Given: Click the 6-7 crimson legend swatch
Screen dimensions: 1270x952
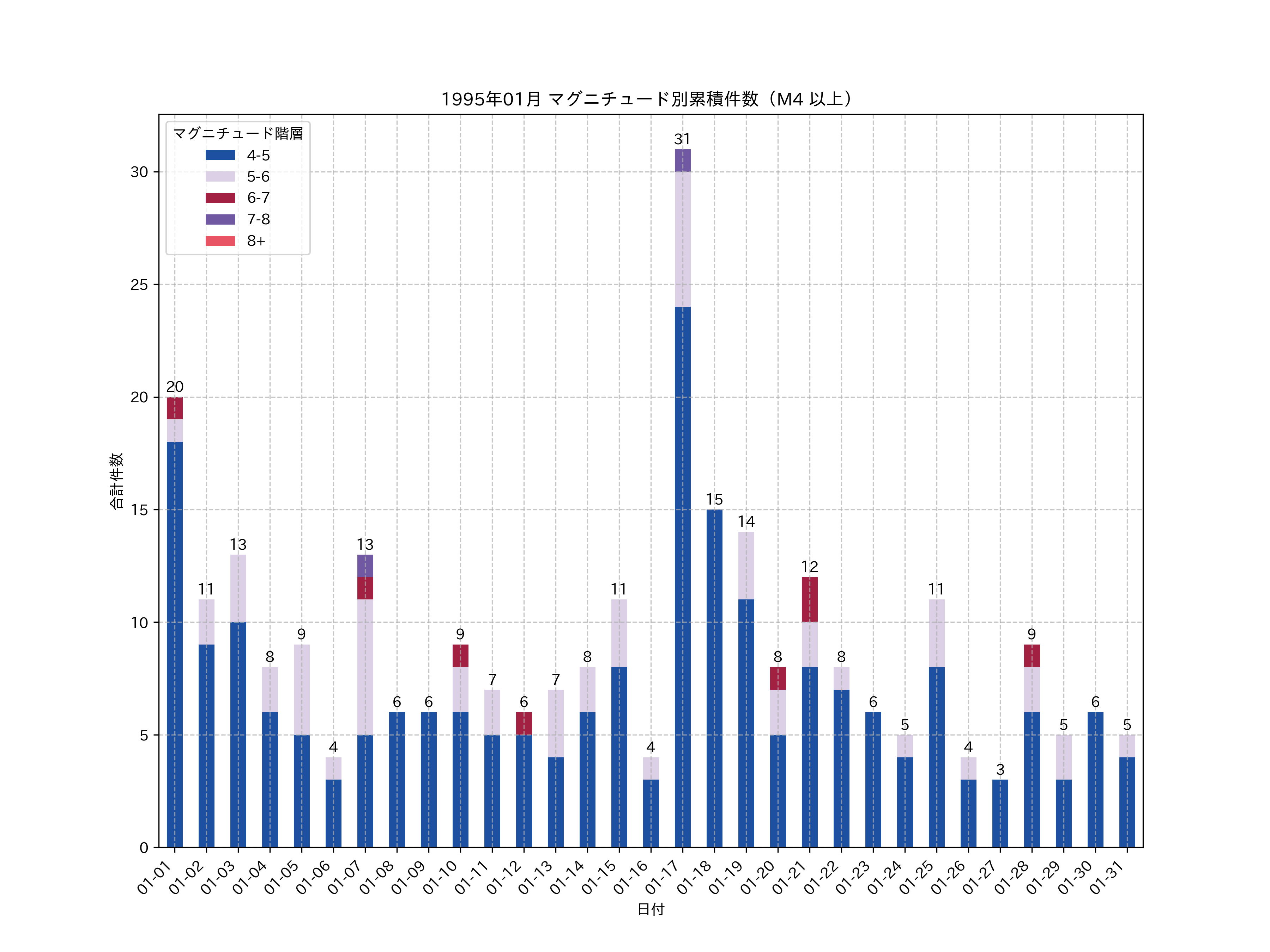Looking at the screenshot, I should [220, 198].
